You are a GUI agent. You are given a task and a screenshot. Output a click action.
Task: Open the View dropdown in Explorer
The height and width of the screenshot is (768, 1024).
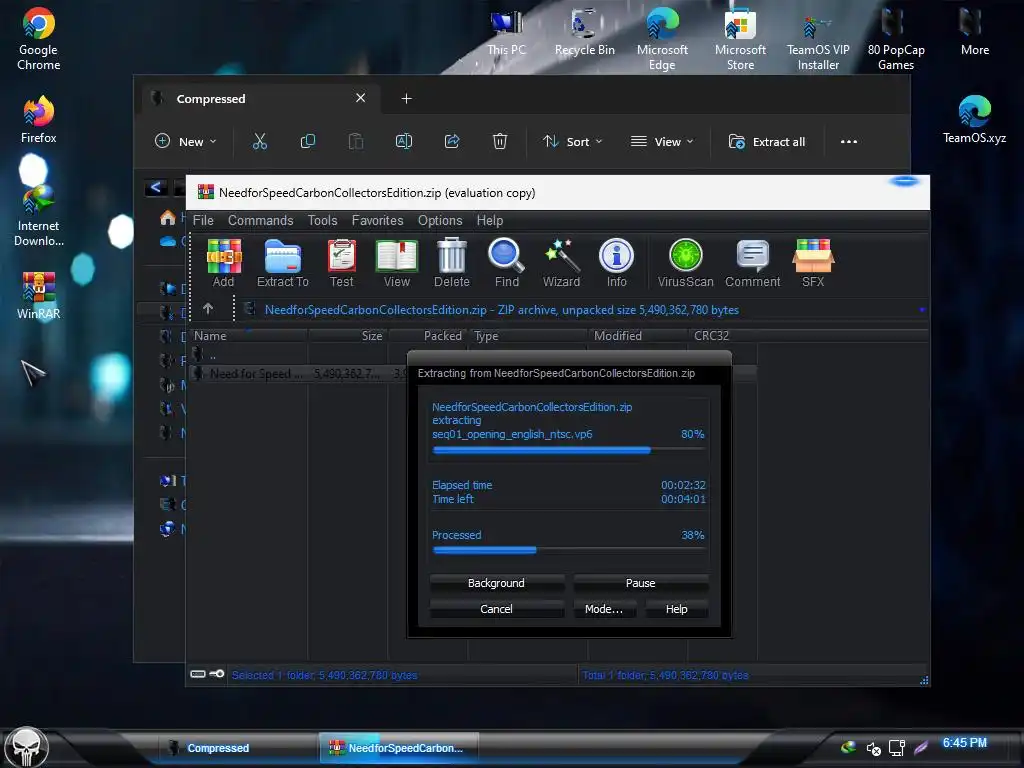click(662, 142)
